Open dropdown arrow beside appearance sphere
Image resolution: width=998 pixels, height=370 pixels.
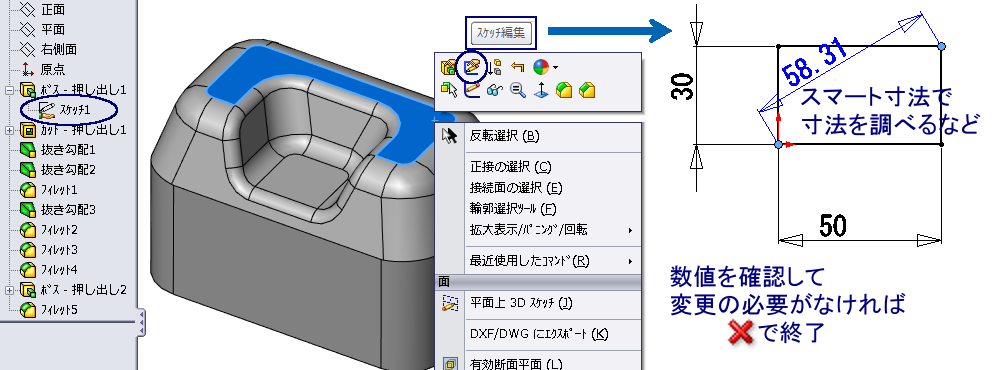[x=555, y=67]
